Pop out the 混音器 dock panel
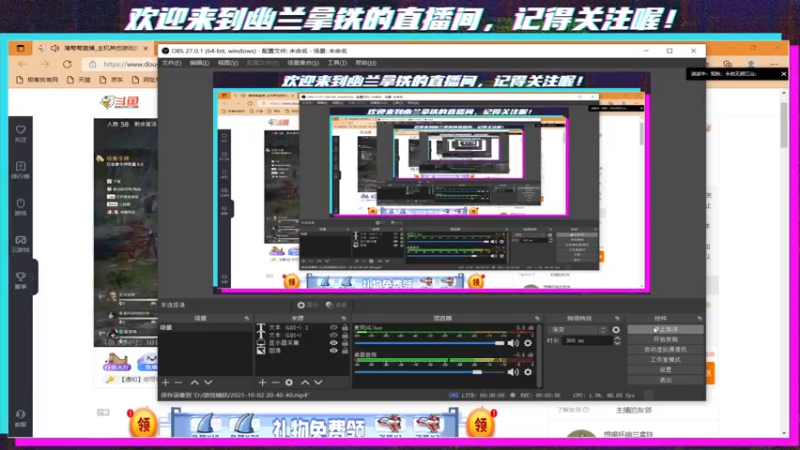 537,318
